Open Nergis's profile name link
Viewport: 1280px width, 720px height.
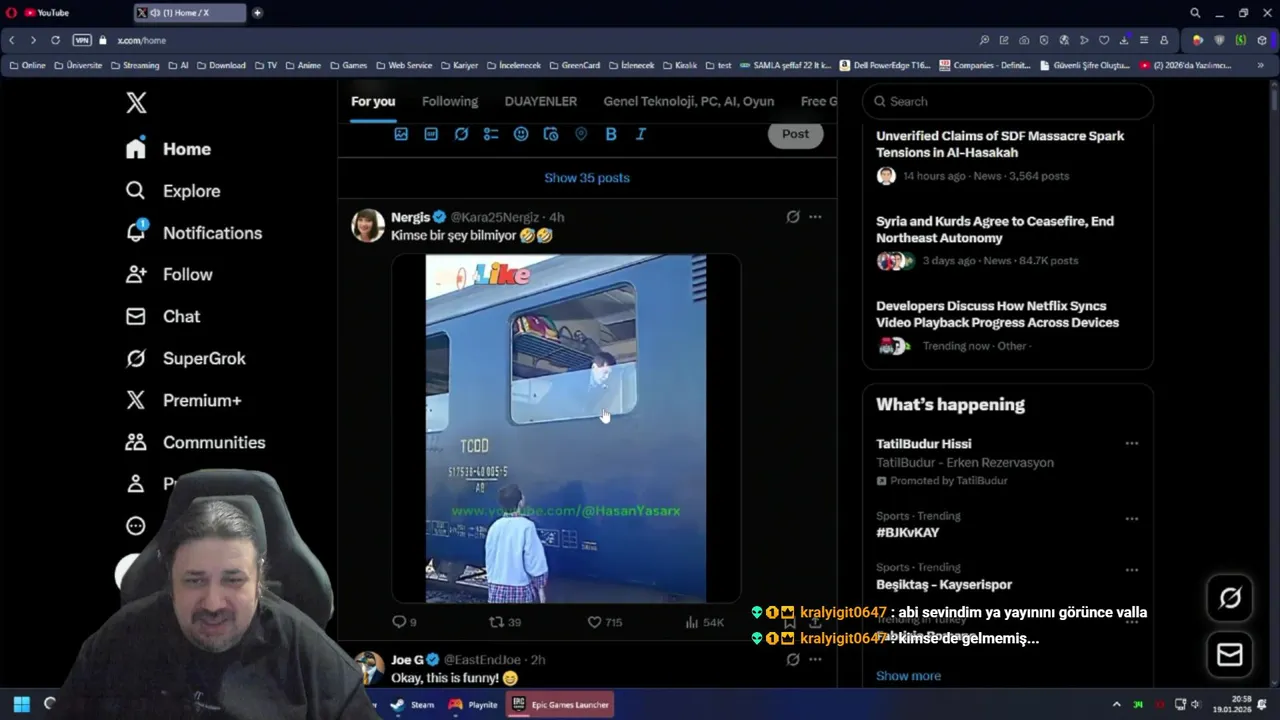(x=410, y=217)
